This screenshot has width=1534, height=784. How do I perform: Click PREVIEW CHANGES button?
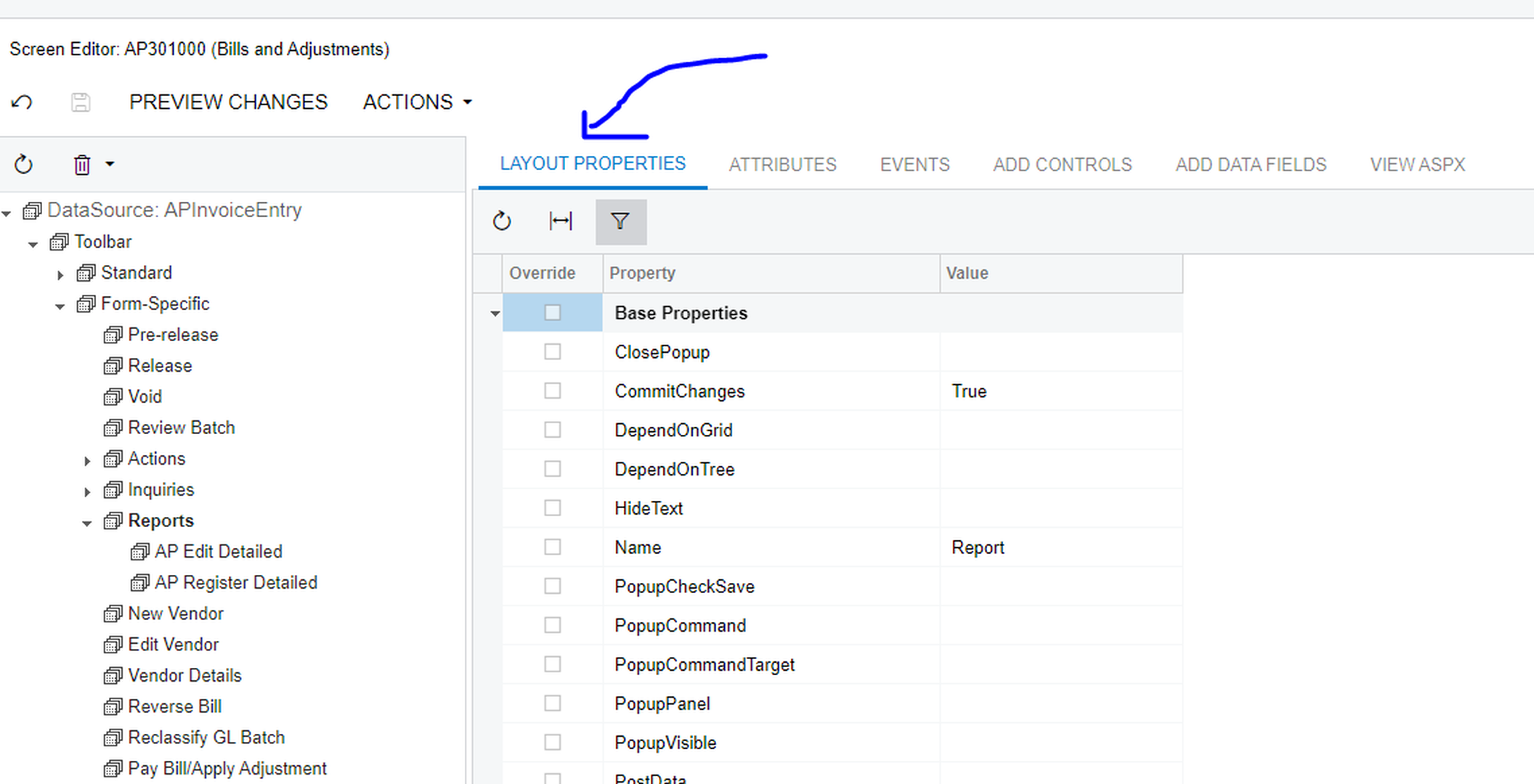pos(228,102)
